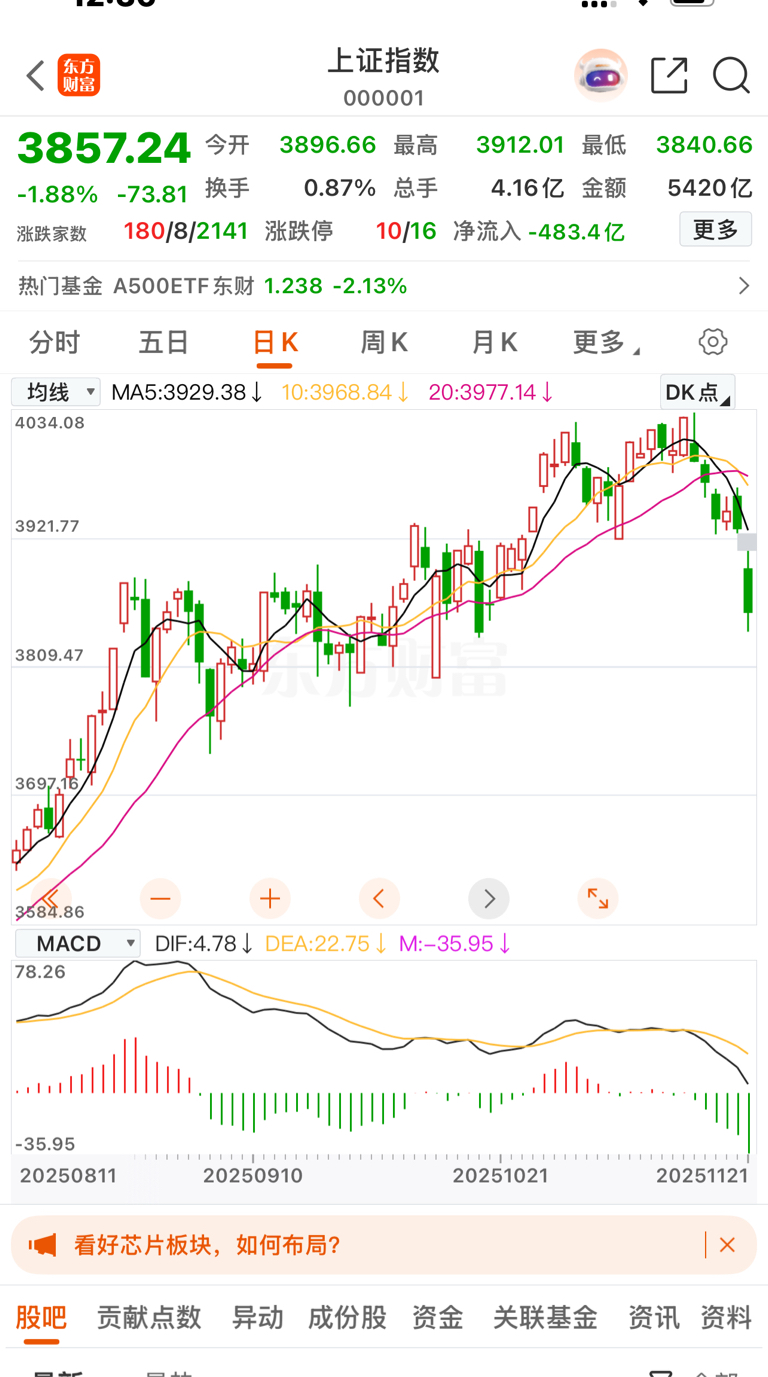The width and height of the screenshot is (768, 1377).
Task: Select the 贡献点数 tab
Action: 149,1317
